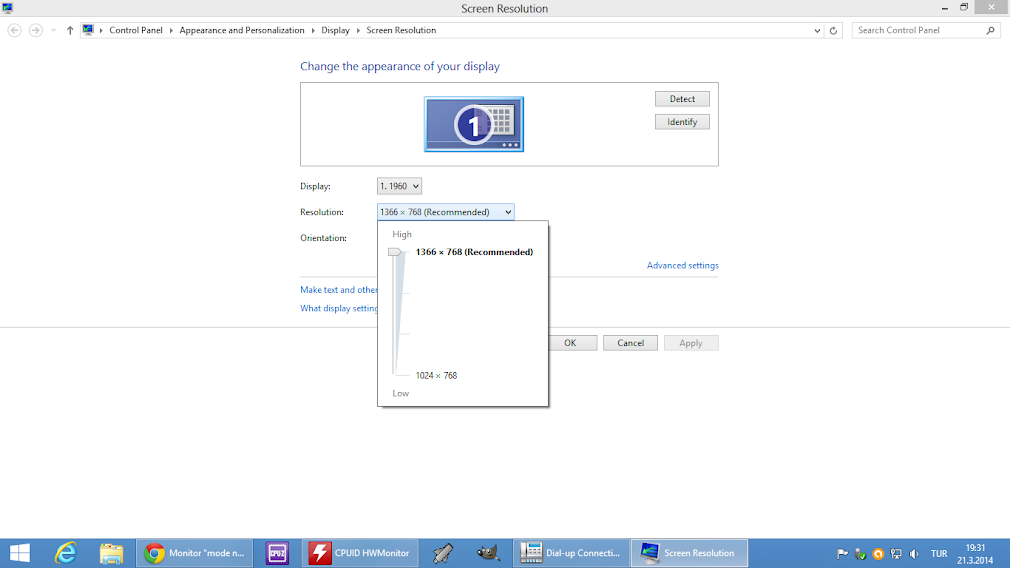This screenshot has width=1010, height=568.
Task: Go up one level with Up arrow
Action: coord(70,30)
